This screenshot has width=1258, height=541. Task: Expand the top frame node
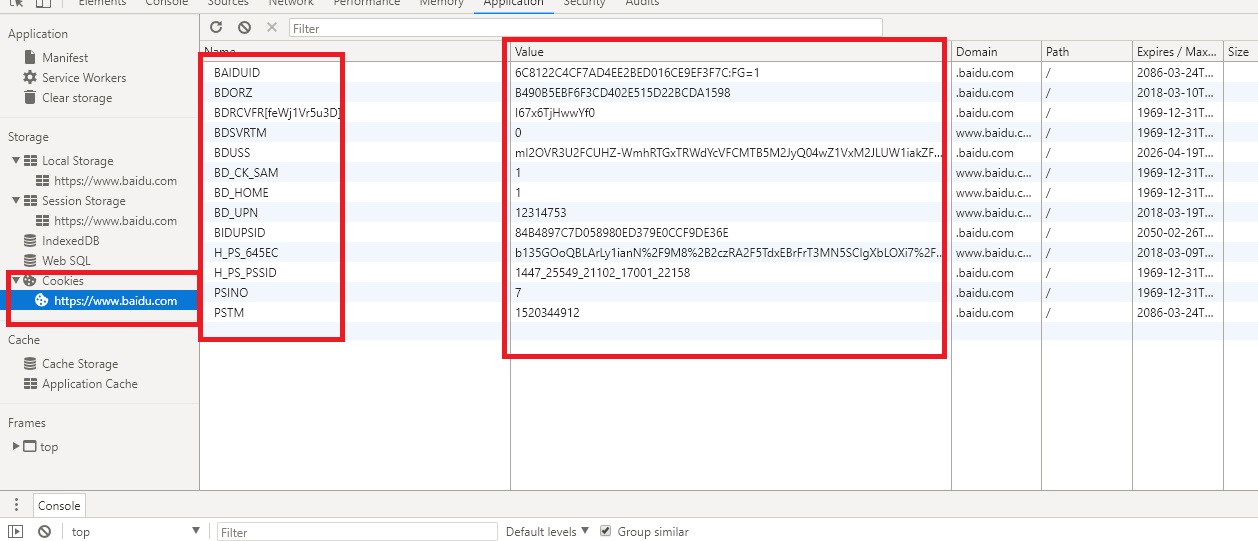coord(16,446)
